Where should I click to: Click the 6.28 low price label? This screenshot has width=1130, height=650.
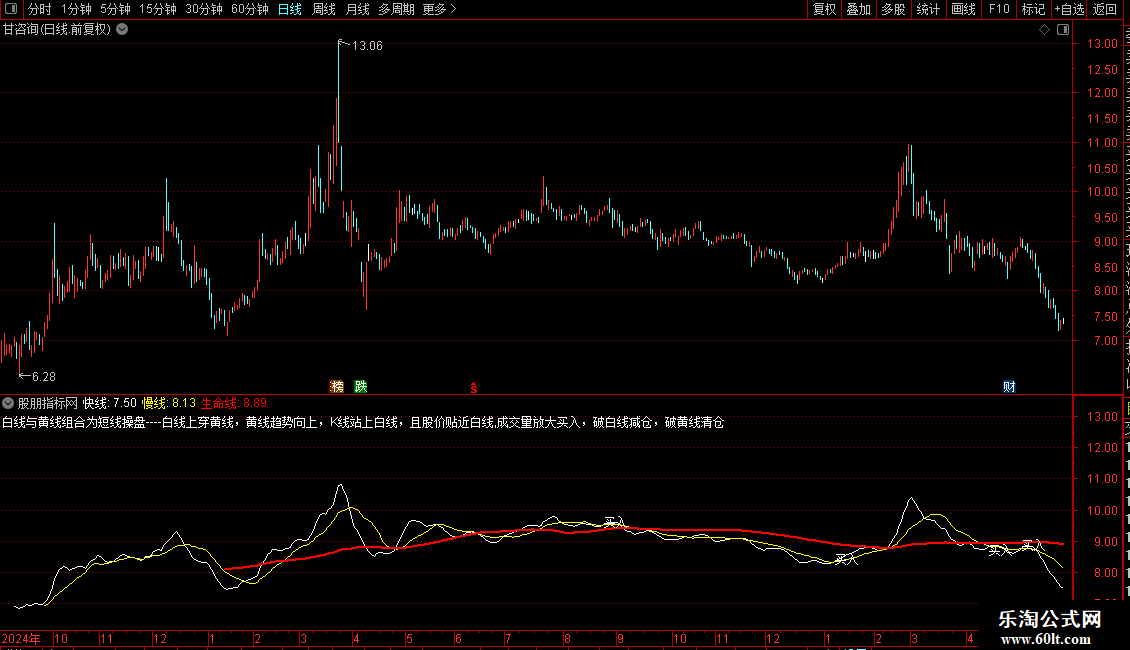pyautogui.click(x=43, y=377)
